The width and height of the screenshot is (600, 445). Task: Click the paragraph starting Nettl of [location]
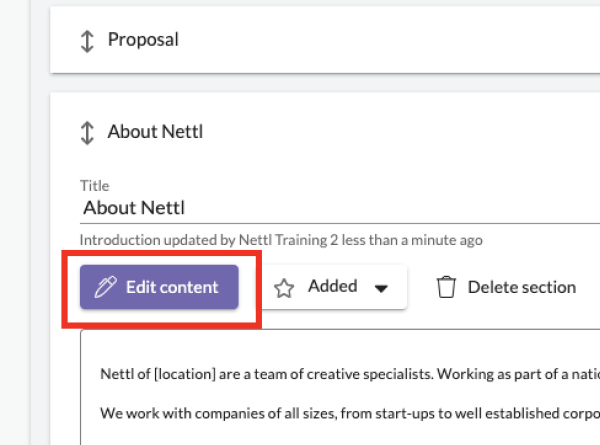350,374
